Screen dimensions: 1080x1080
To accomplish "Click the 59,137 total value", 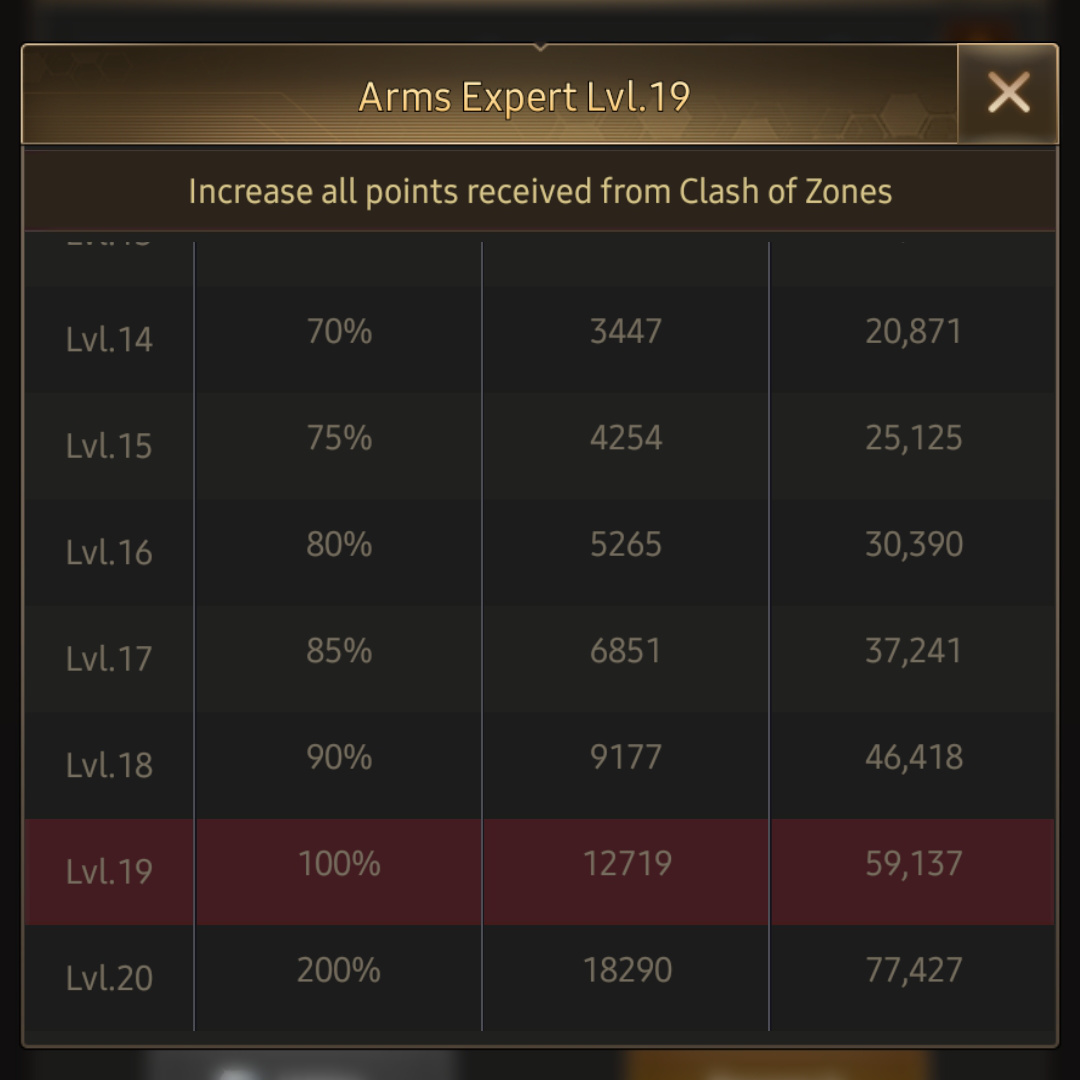I will [x=913, y=864].
